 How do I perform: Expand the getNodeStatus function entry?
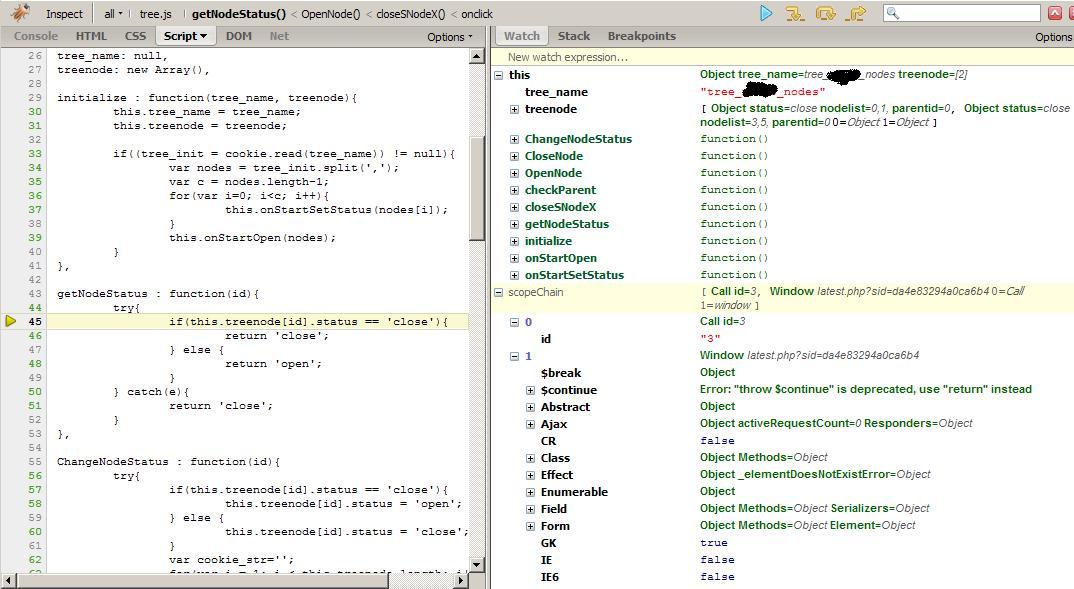pos(514,224)
